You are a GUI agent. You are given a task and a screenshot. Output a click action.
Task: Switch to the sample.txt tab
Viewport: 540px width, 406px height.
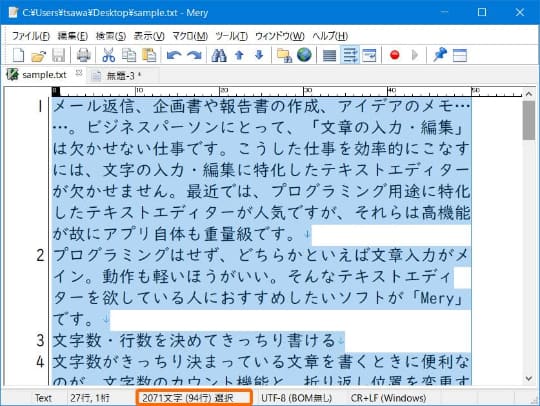[x=44, y=75]
